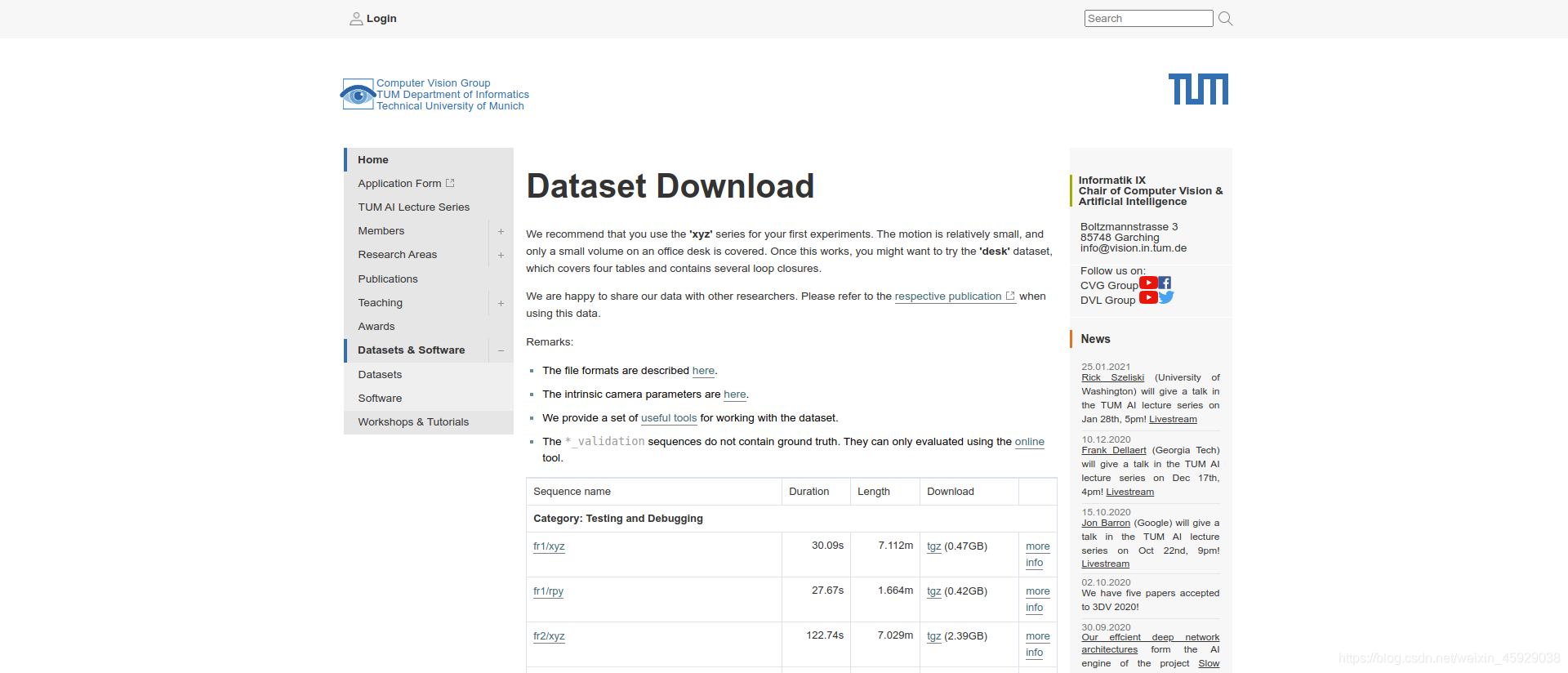Image resolution: width=1568 pixels, height=673 pixels.
Task: Open Jon Barron news link
Action: point(1106,523)
